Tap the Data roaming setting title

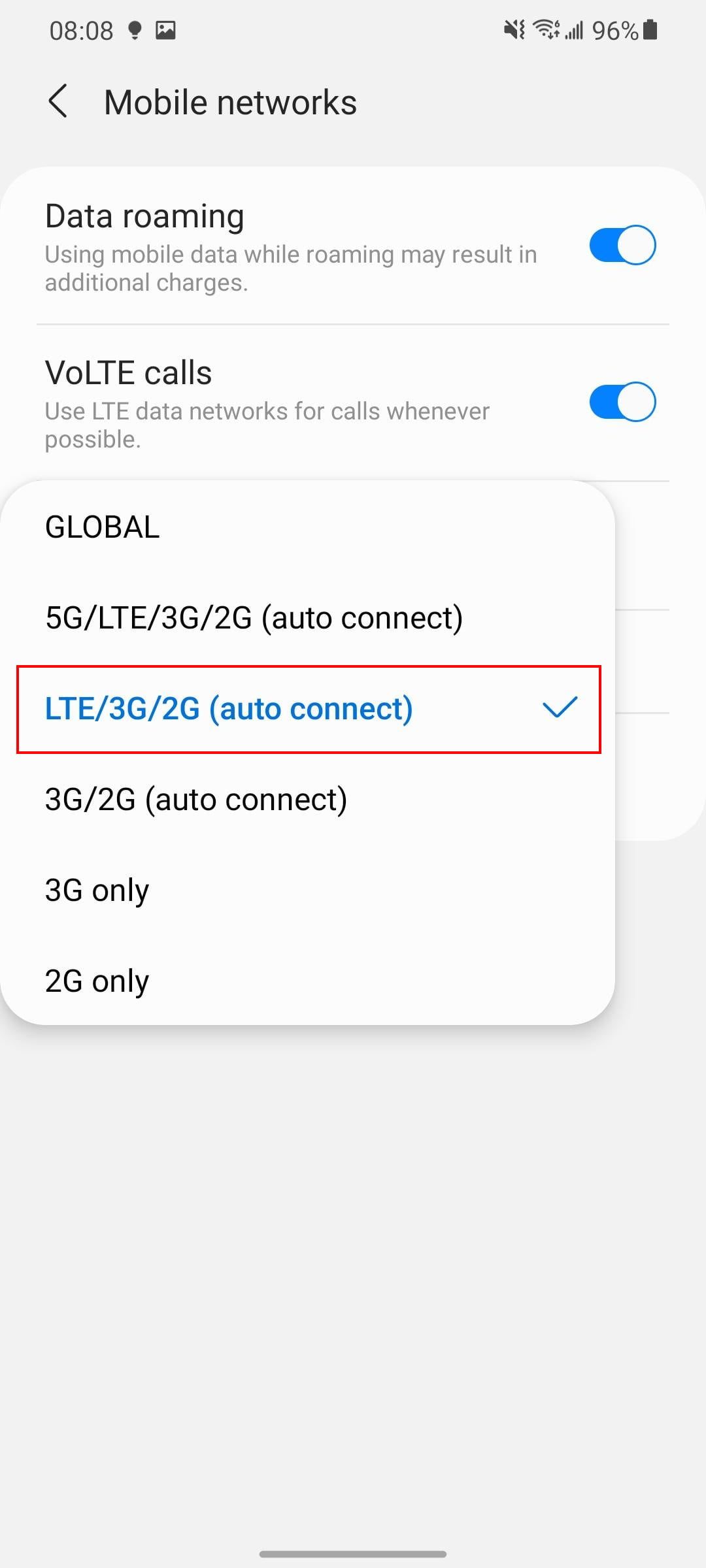(x=144, y=216)
